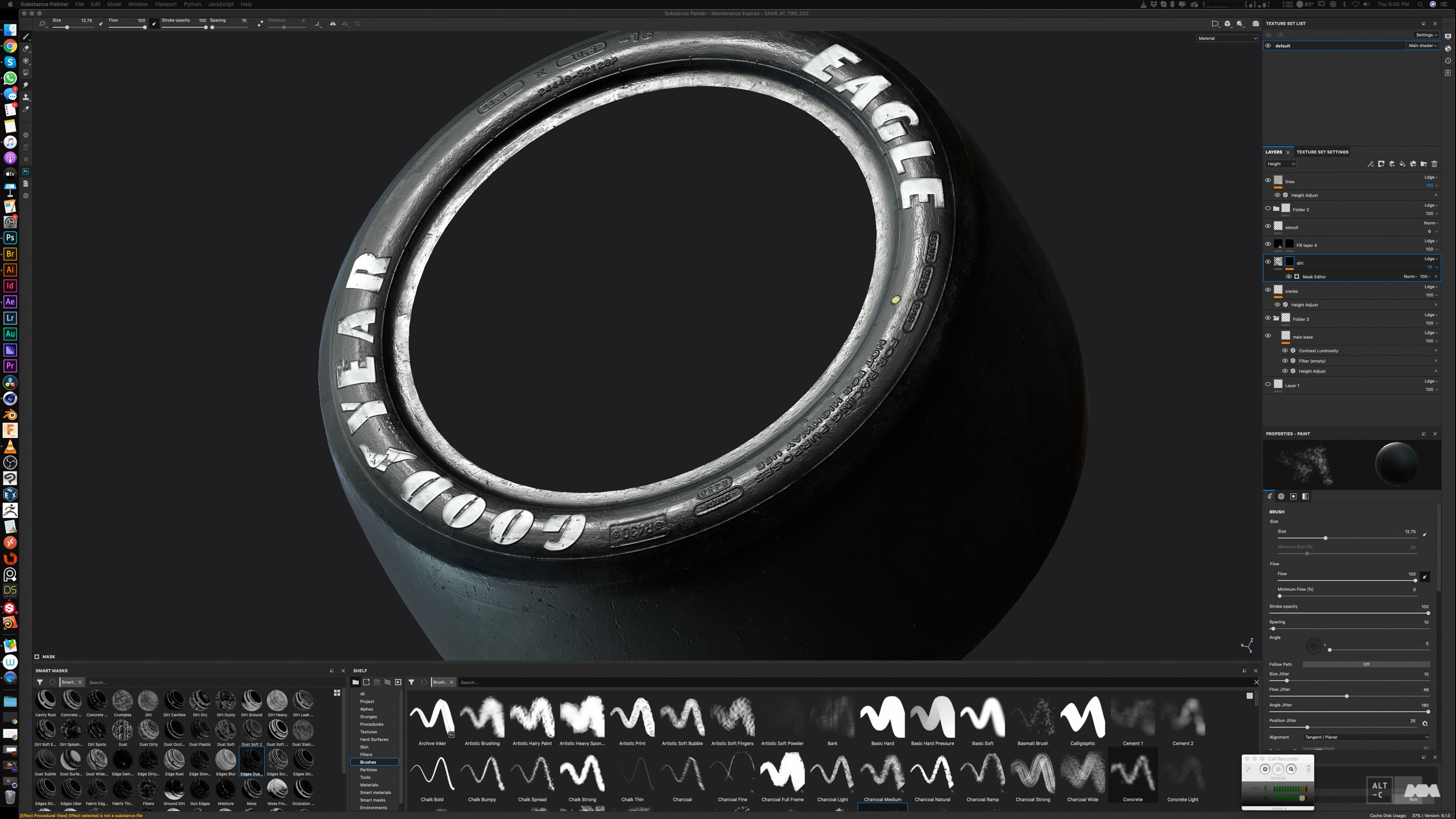
Task: Toggle lazy mouse icon in top toolbar
Action: coord(260,24)
